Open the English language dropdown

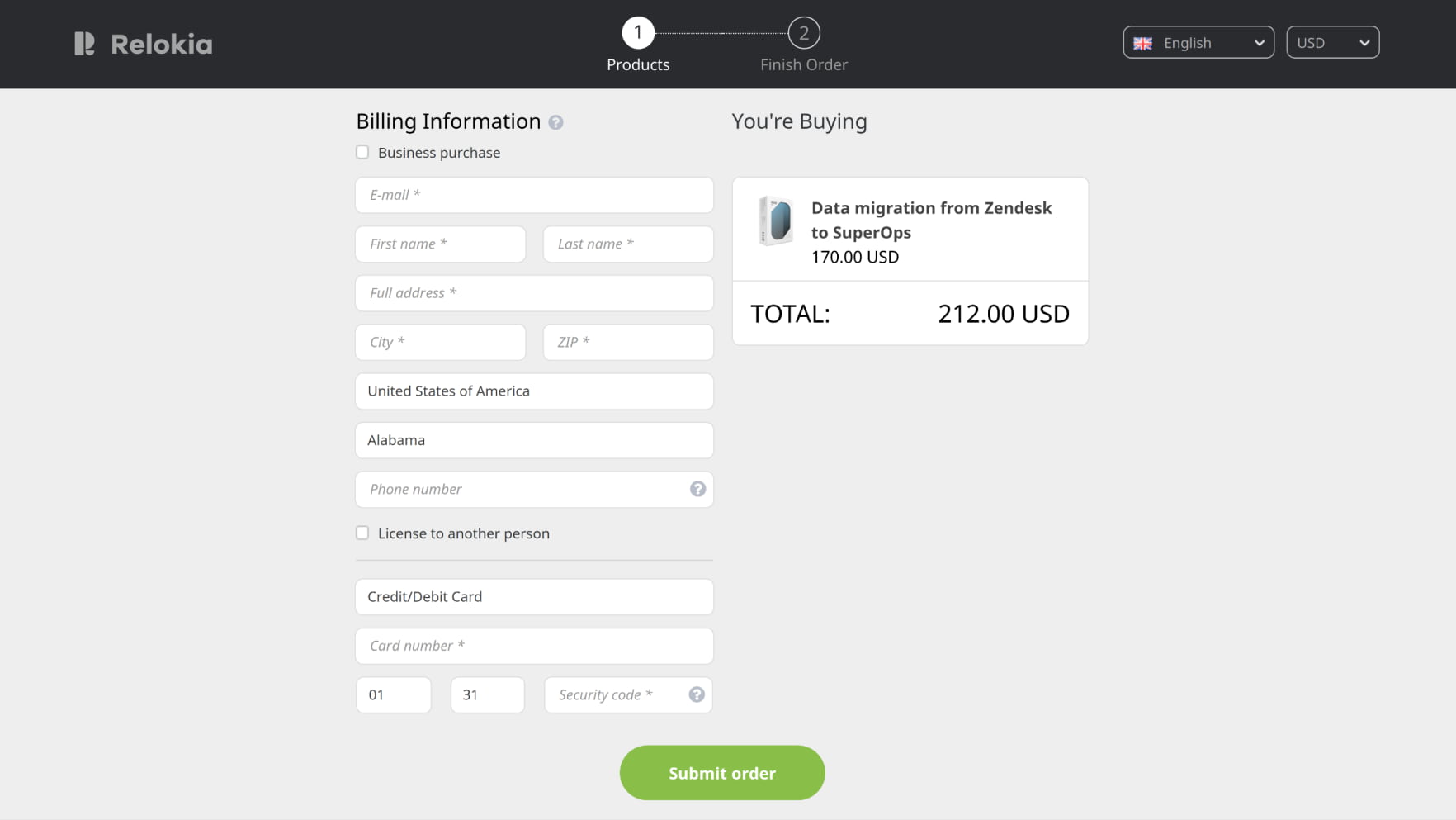pyautogui.click(x=1198, y=43)
